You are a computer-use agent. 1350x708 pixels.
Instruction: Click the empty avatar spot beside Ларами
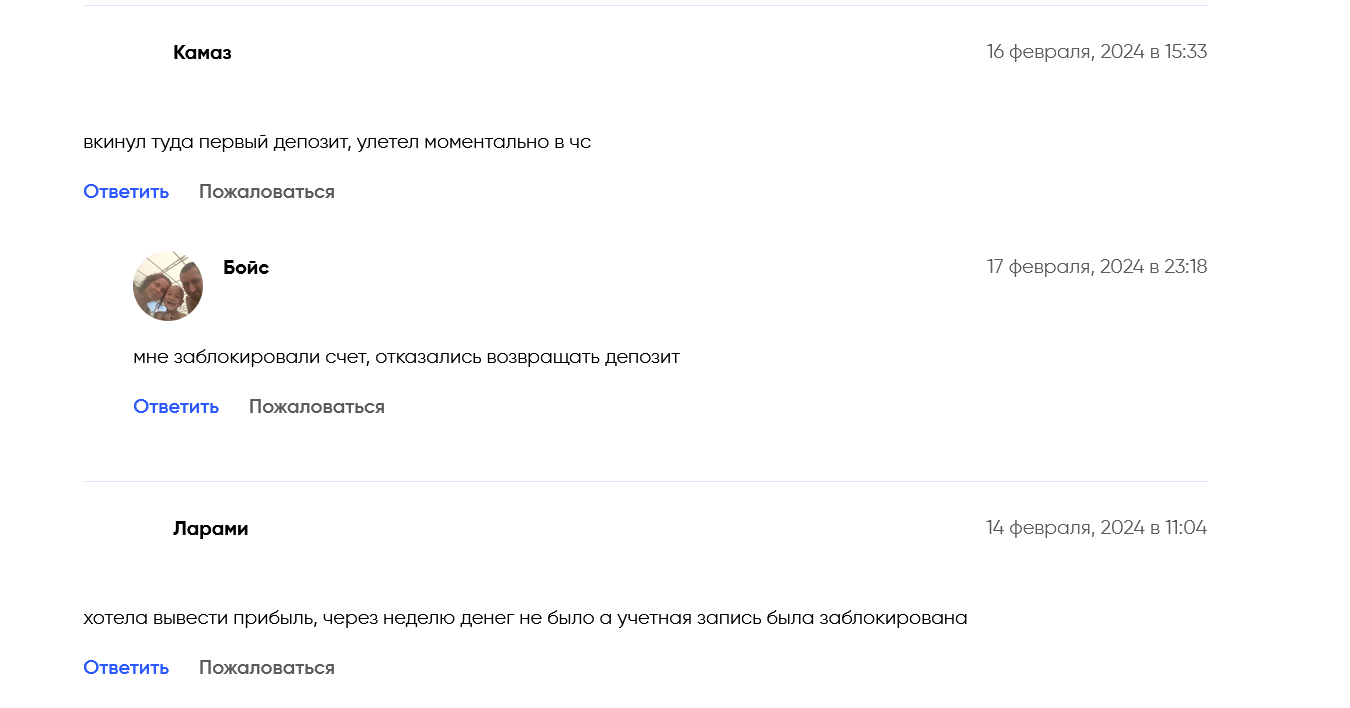click(x=118, y=546)
